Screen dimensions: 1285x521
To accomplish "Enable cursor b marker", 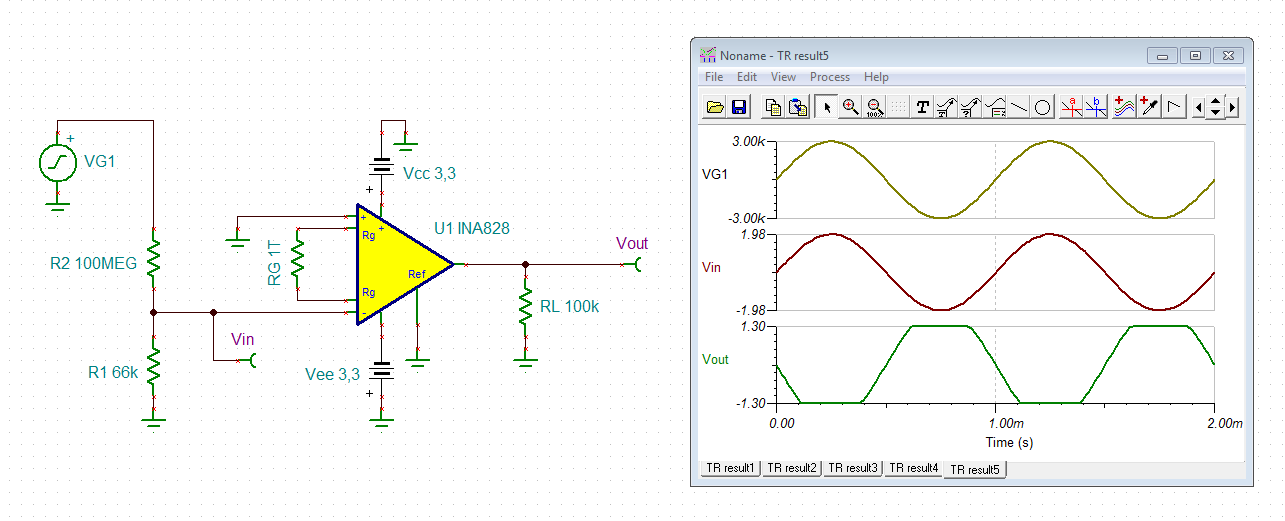I will point(1095,106).
